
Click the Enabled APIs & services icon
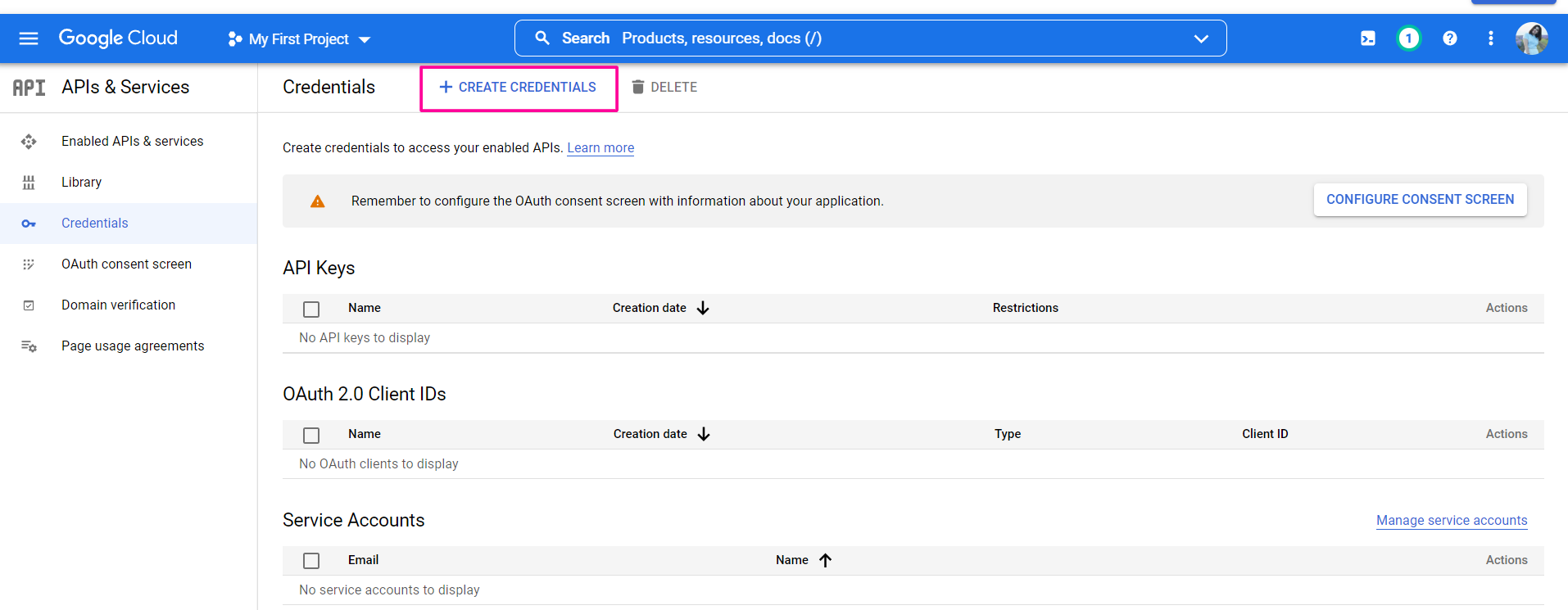tap(29, 142)
